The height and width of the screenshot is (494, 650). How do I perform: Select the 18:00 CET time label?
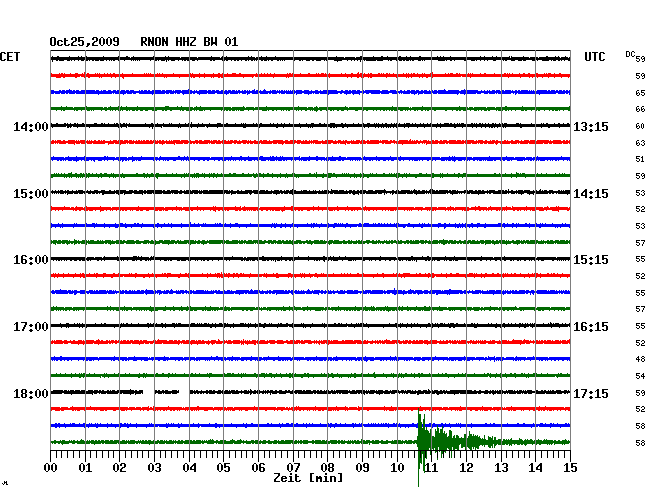31,393
